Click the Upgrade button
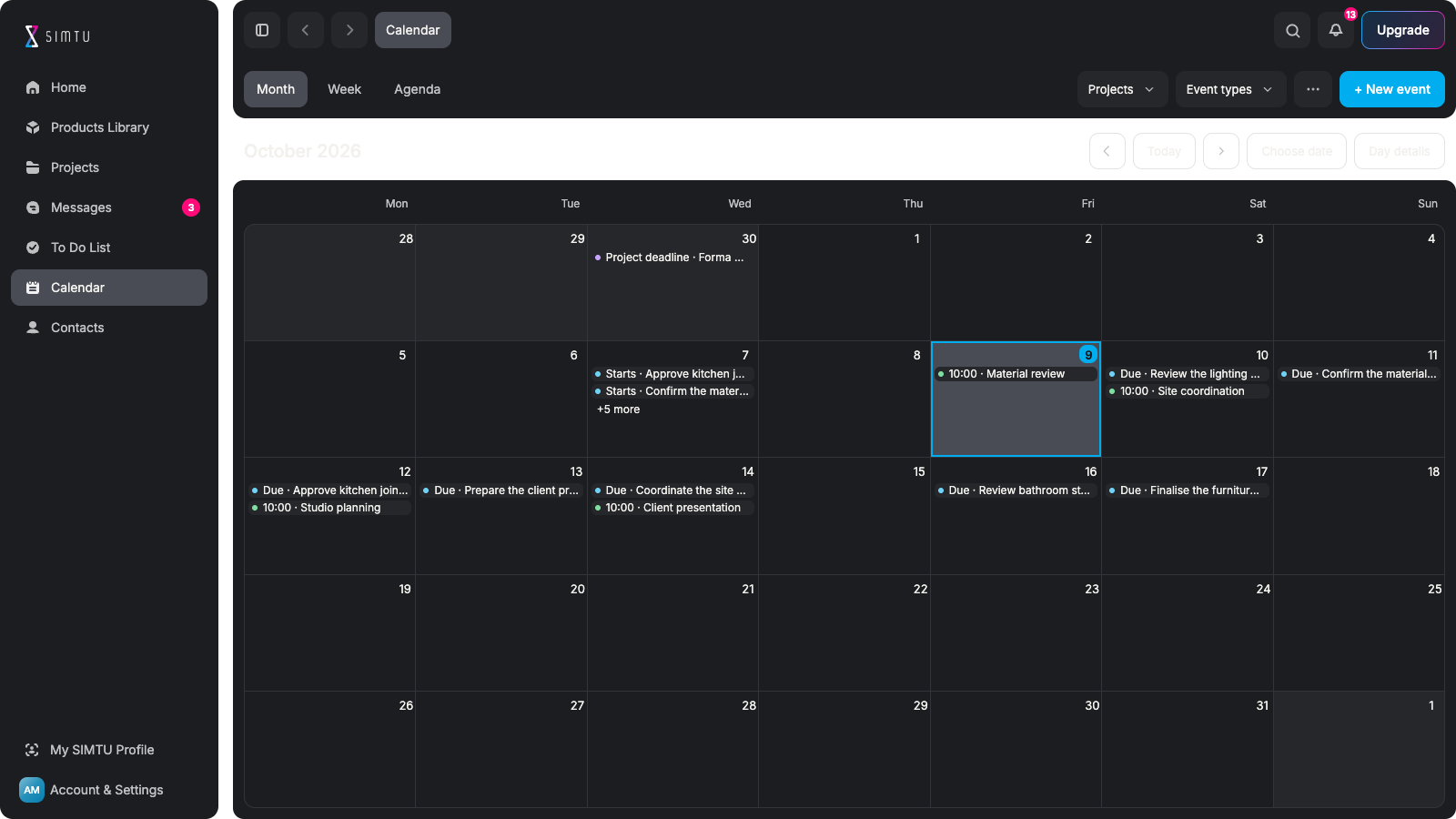Image resolution: width=1456 pixels, height=819 pixels. click(x=1403, y=30)
